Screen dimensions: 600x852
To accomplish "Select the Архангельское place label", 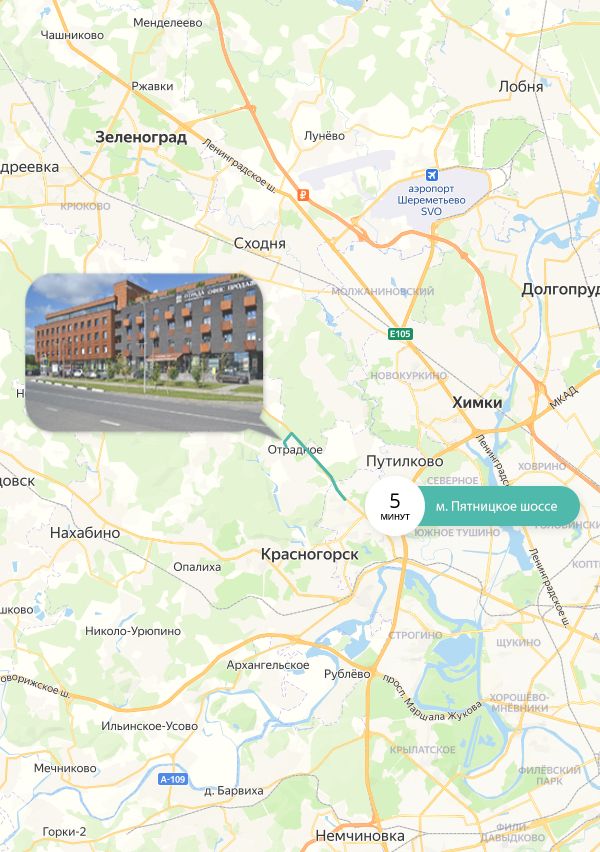I will pos(268,665).
